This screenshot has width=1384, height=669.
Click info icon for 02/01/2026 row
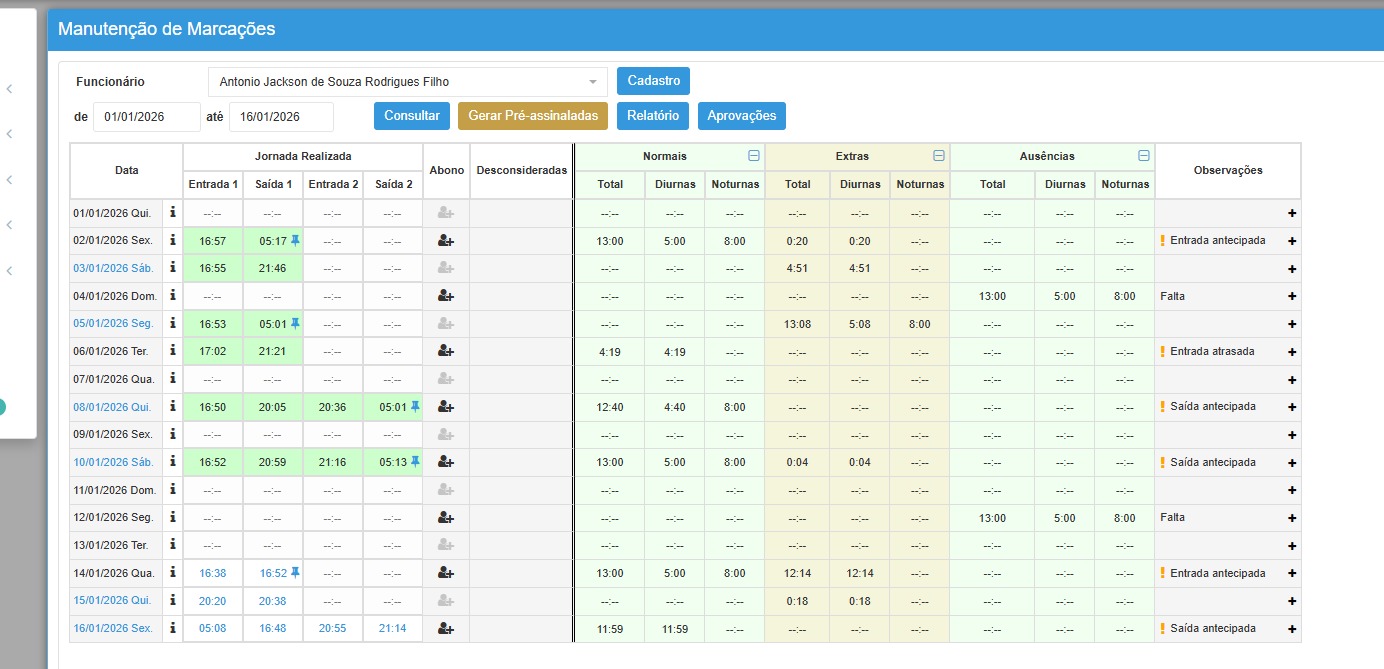pos(173,240)
